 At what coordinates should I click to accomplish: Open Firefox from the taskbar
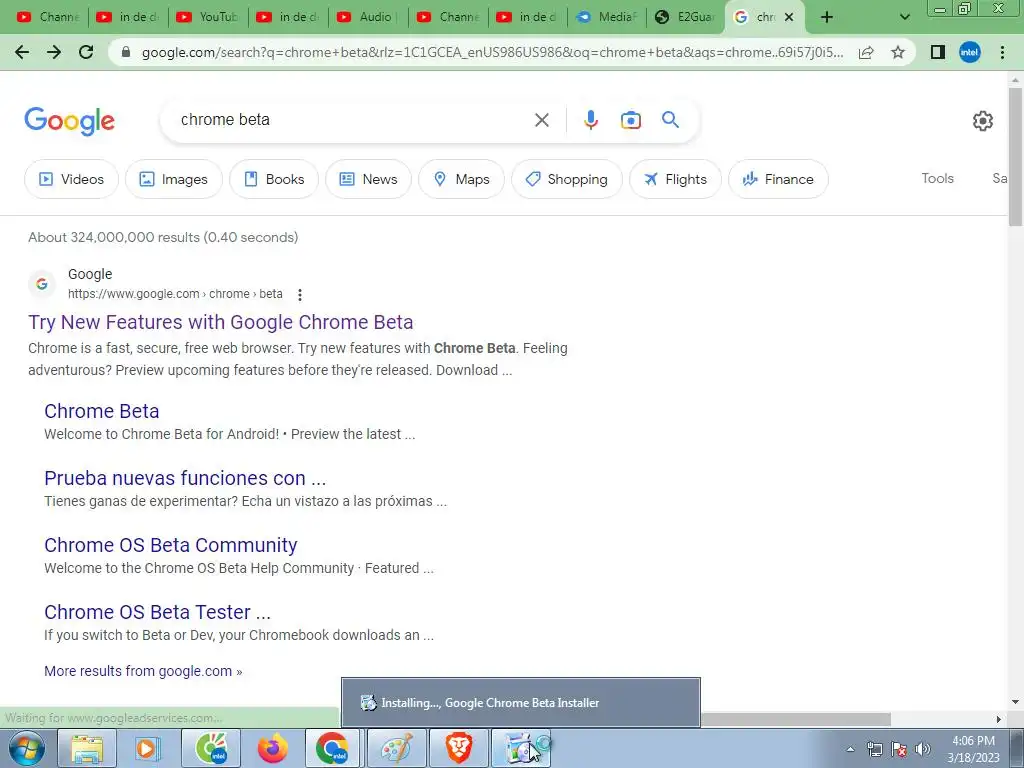[272, 748]
